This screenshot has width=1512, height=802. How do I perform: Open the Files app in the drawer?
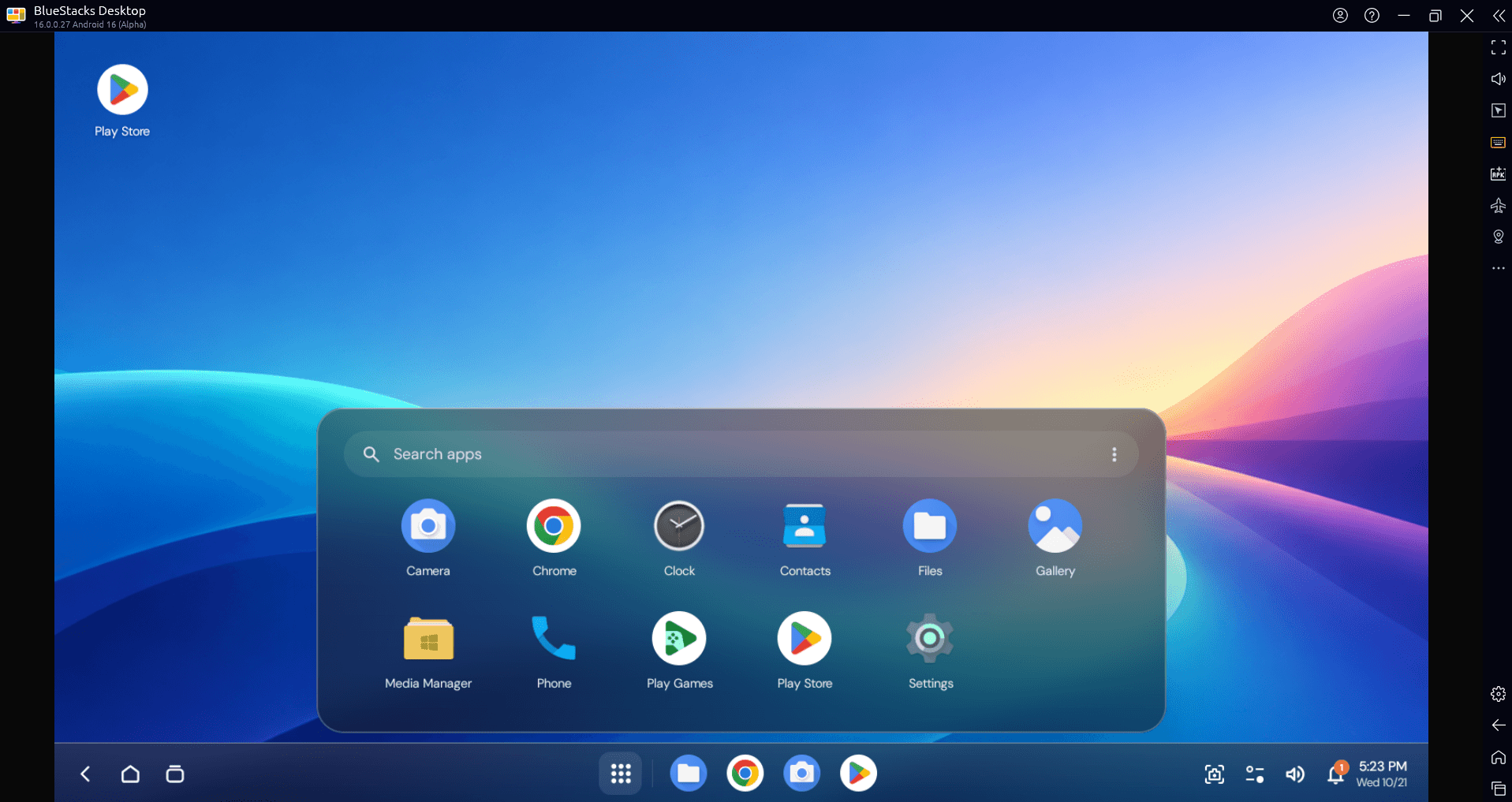[x=930, y=526]
